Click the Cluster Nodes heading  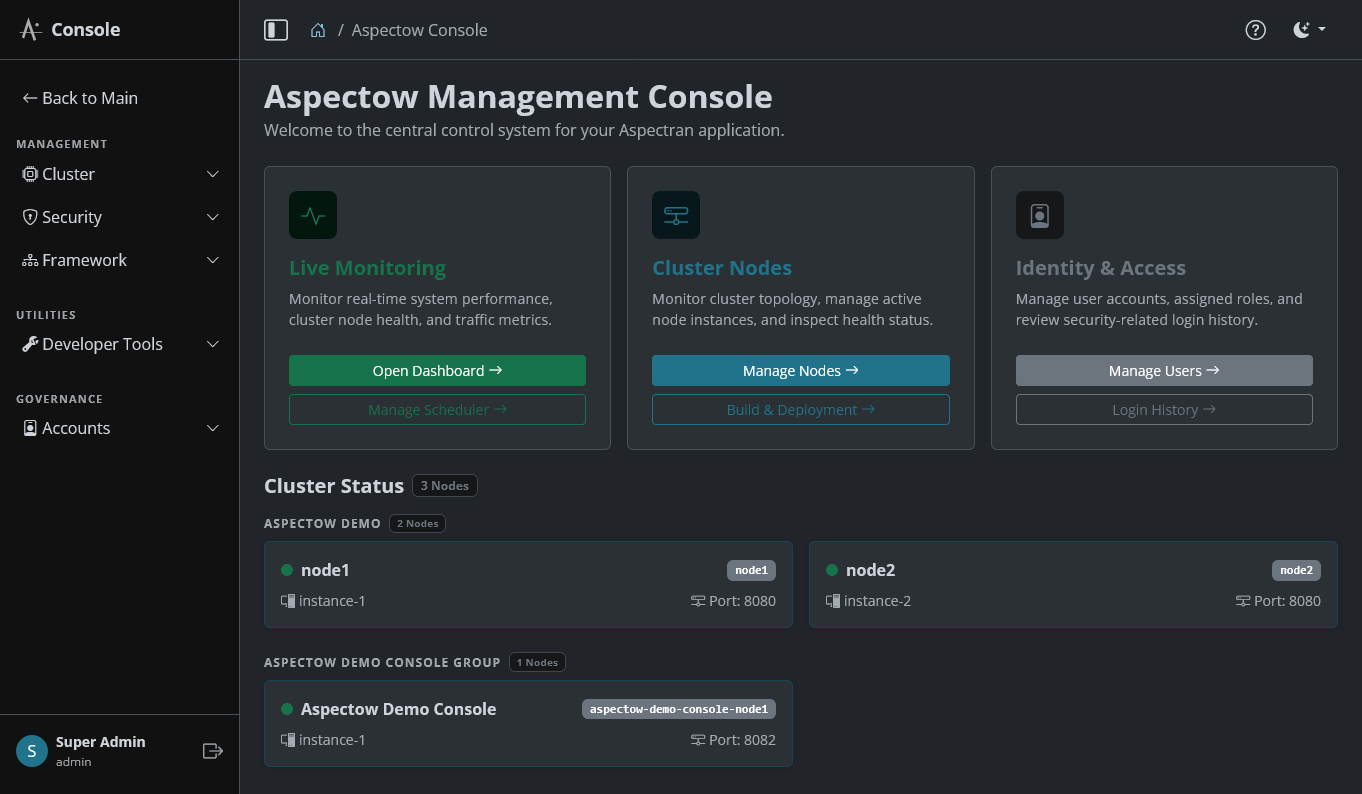pos(722,268)
